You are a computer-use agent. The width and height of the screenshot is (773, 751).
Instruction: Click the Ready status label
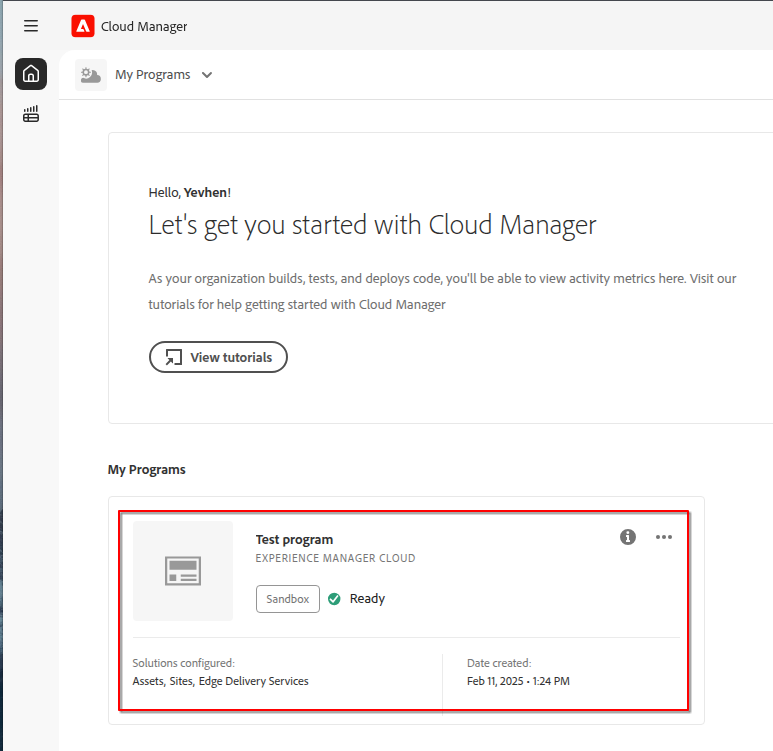367,599
